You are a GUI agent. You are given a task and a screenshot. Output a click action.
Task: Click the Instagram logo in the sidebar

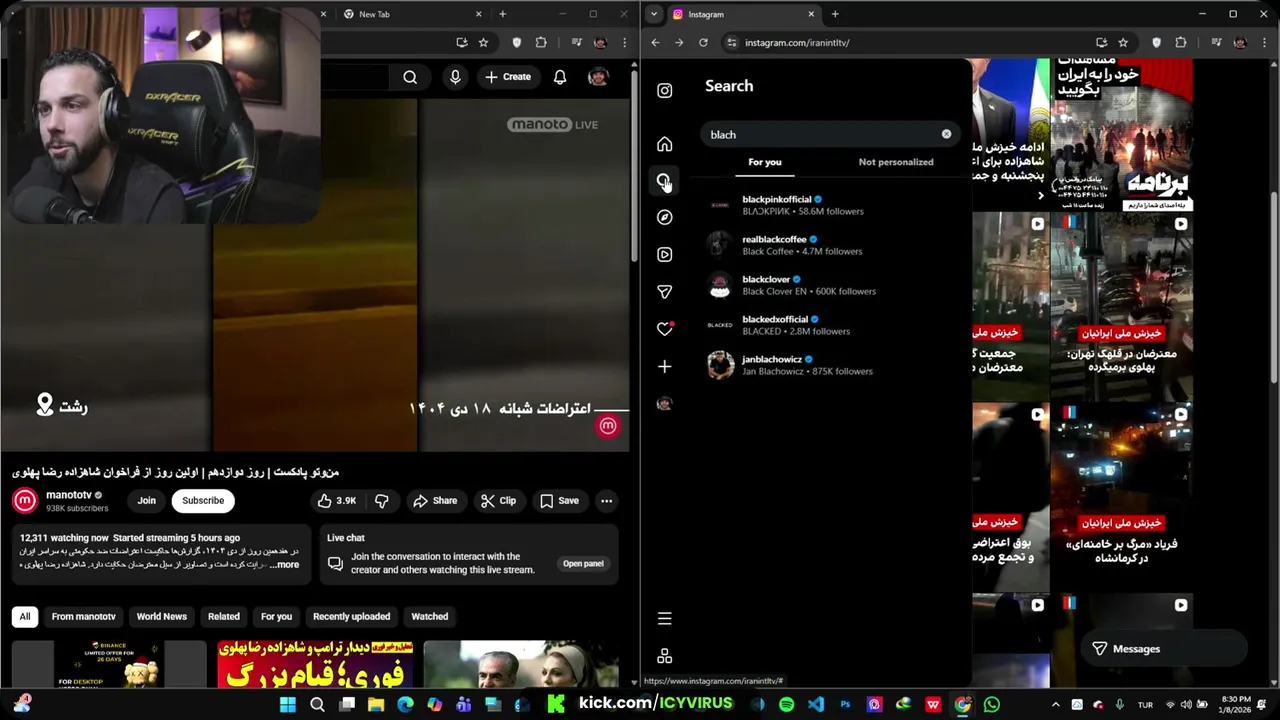(x=664, y=91)
